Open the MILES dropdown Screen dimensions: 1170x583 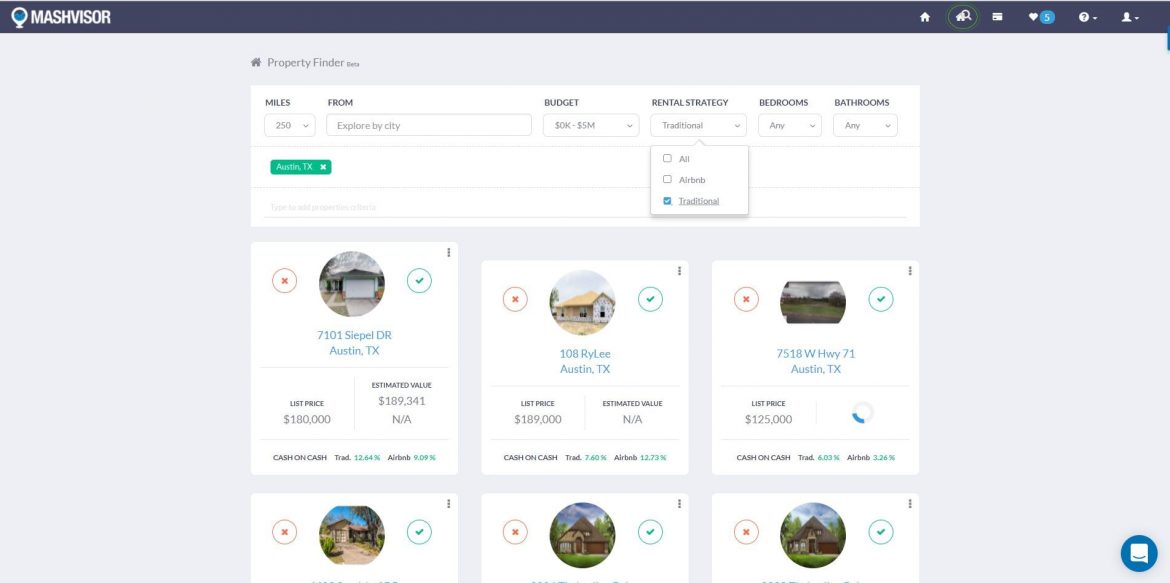coord(289,124)
